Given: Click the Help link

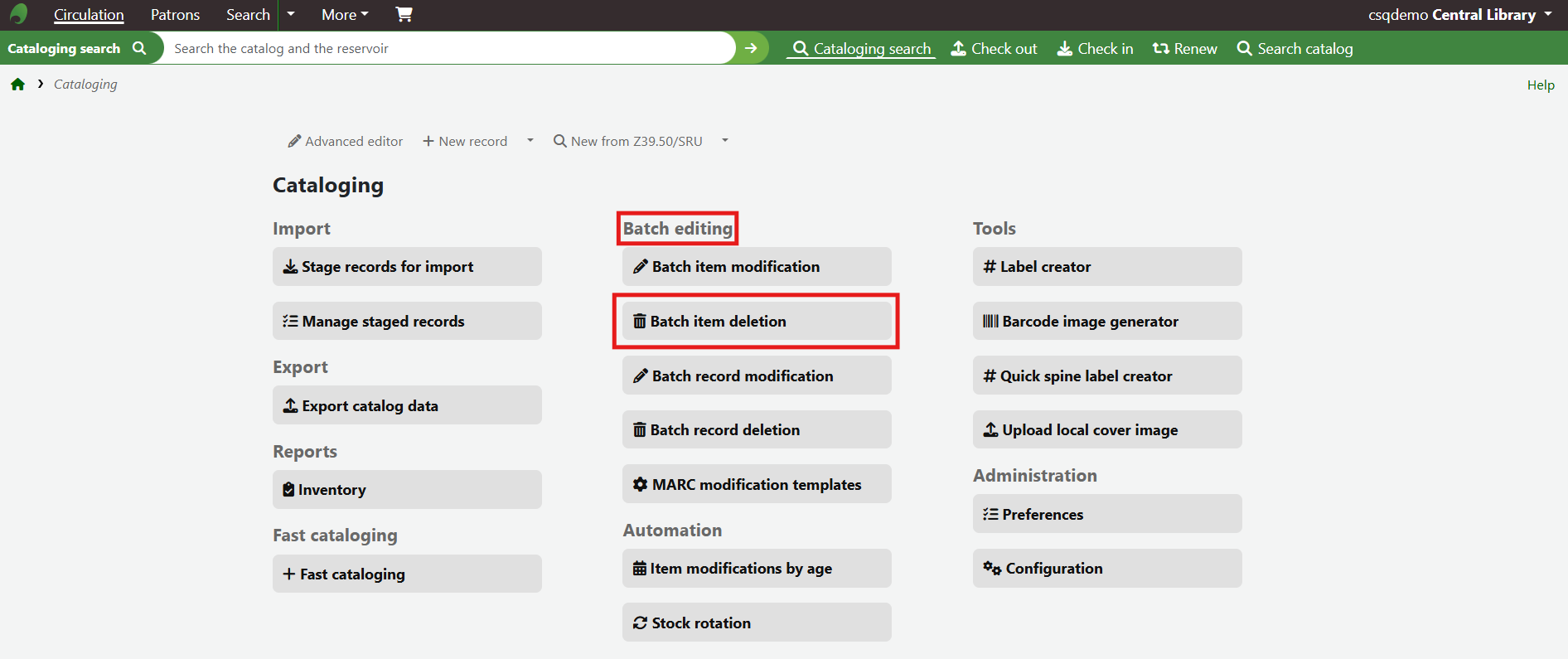Looking at the screenshot, I should click(x=1541, y=85).
